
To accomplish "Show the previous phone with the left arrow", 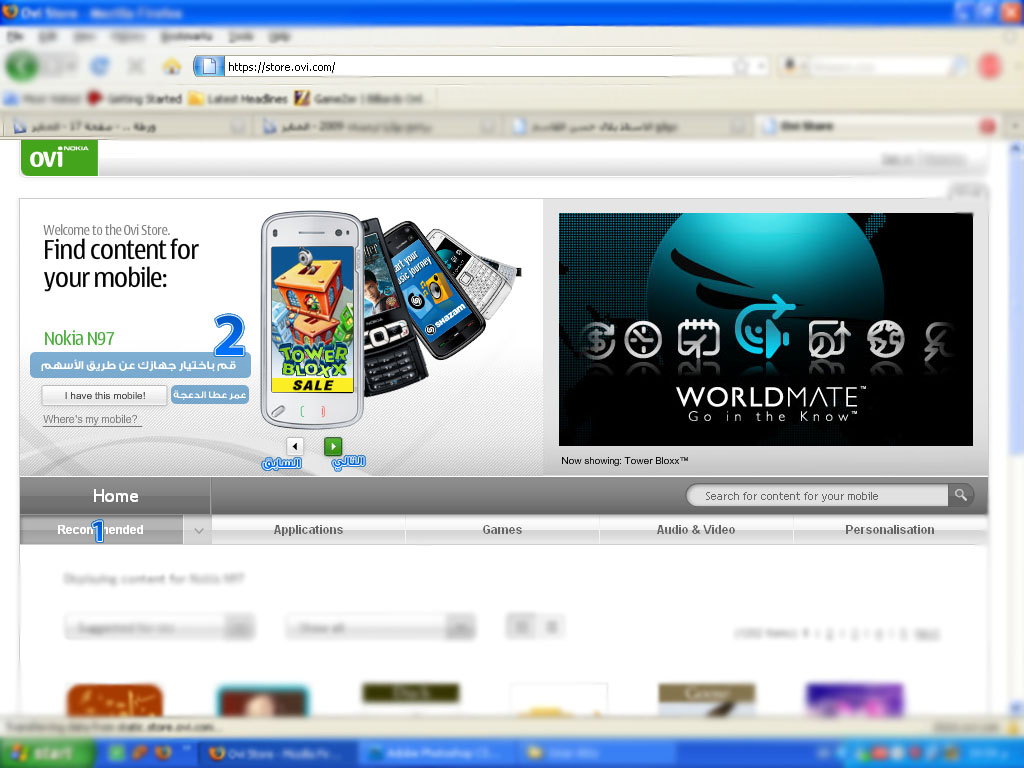I will click(295, 446).
